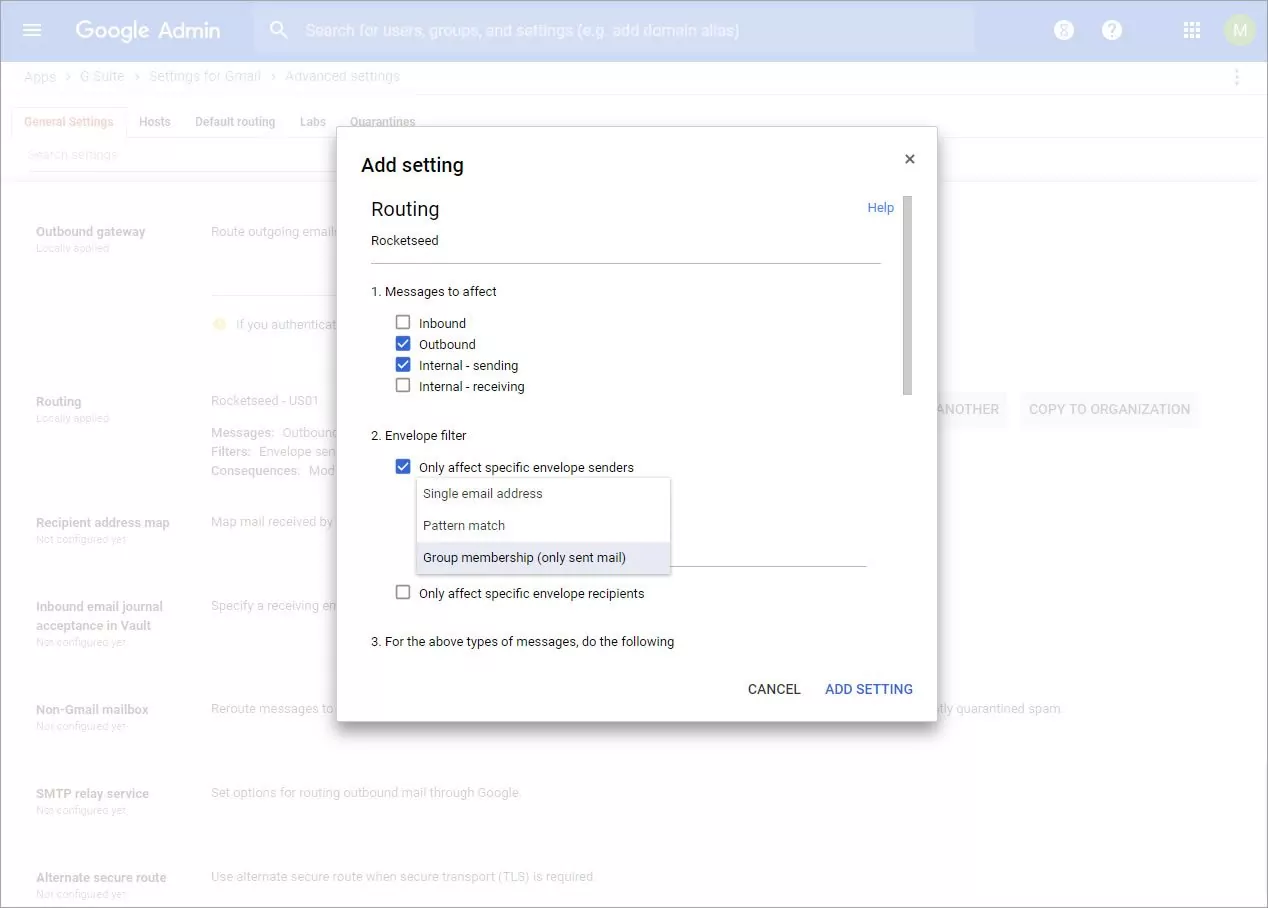Uncheck the Outbound checkbox
This screenshot has height=908, width=1268.
403,343
